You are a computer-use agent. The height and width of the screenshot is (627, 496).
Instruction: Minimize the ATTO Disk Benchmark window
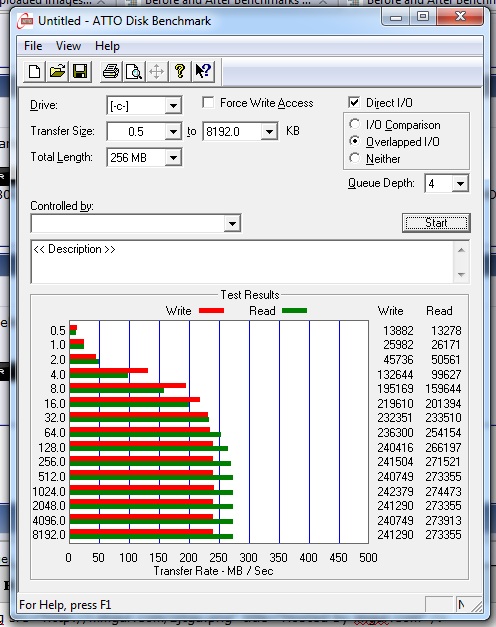tap(396, 17)
